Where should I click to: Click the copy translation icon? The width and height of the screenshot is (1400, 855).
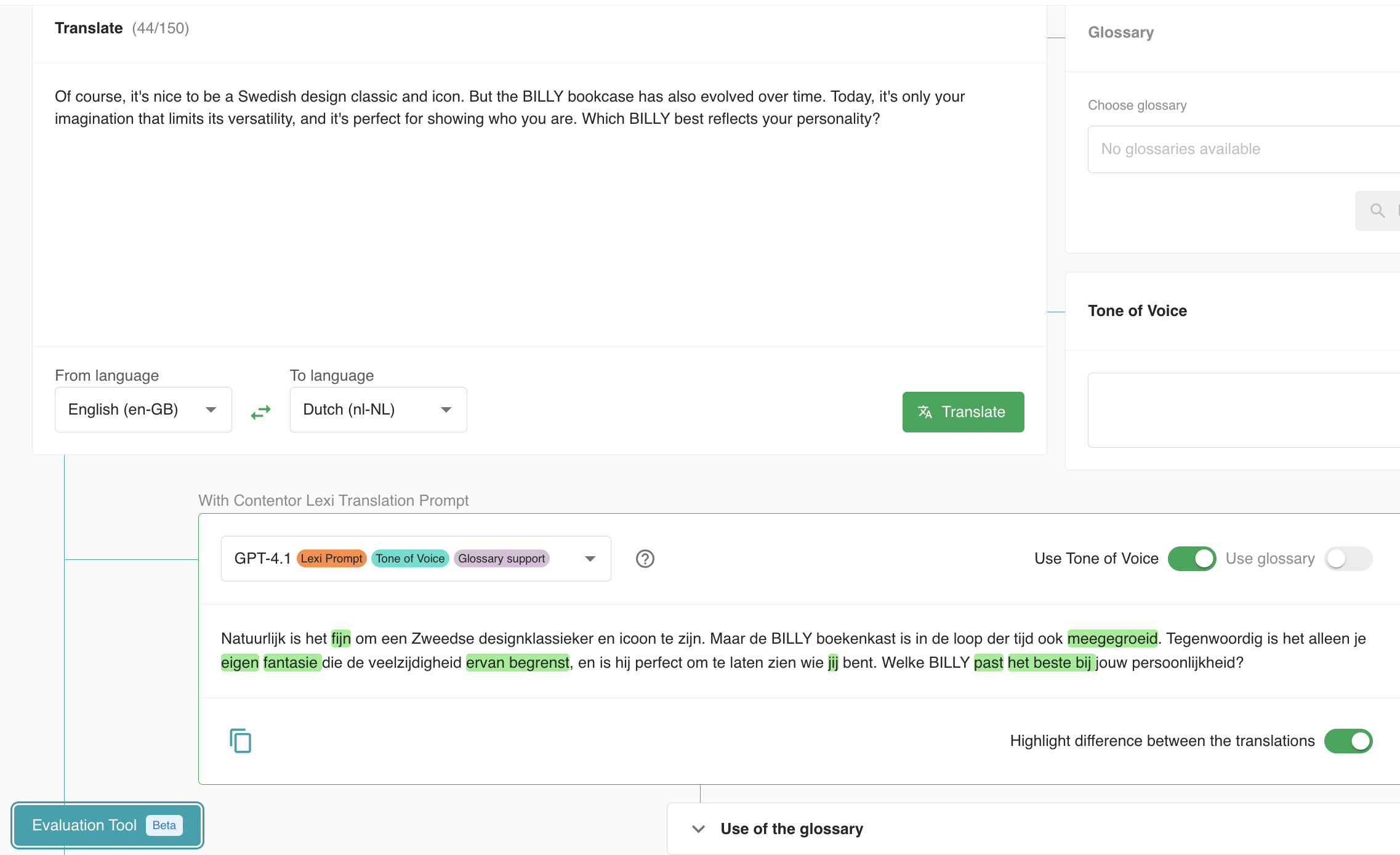point(240,740)
